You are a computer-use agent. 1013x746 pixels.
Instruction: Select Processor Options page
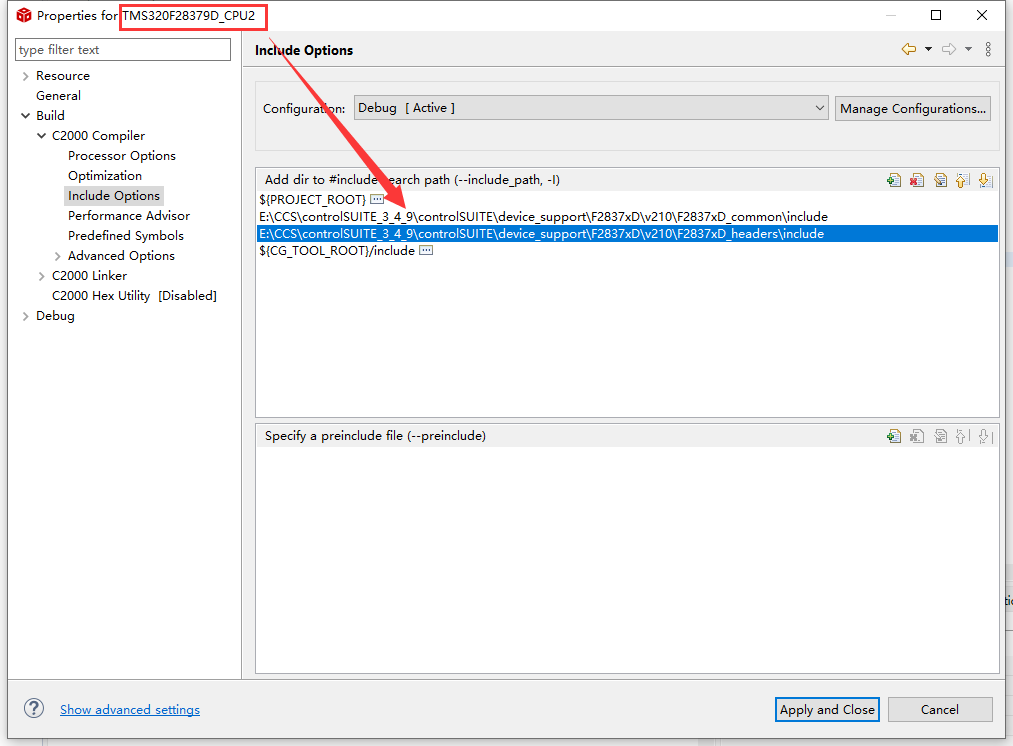pyautogui.click(x=121, y=156)
